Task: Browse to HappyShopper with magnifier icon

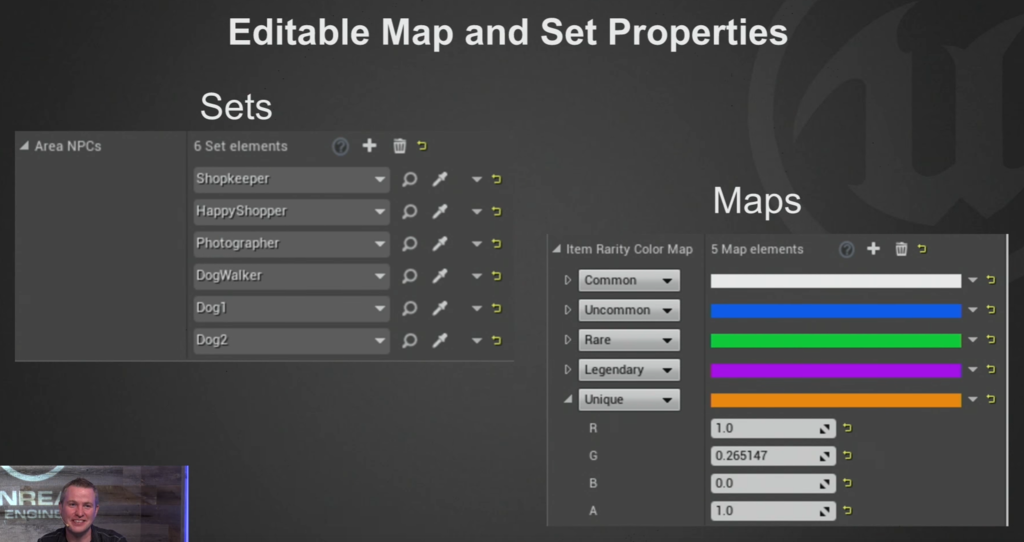Action: pos(409,211)
